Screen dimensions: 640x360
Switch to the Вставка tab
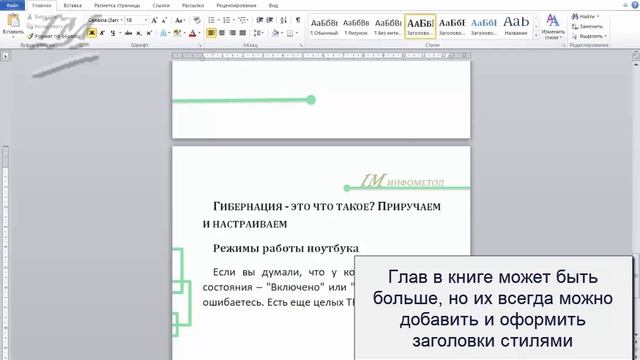coord(73,5)
